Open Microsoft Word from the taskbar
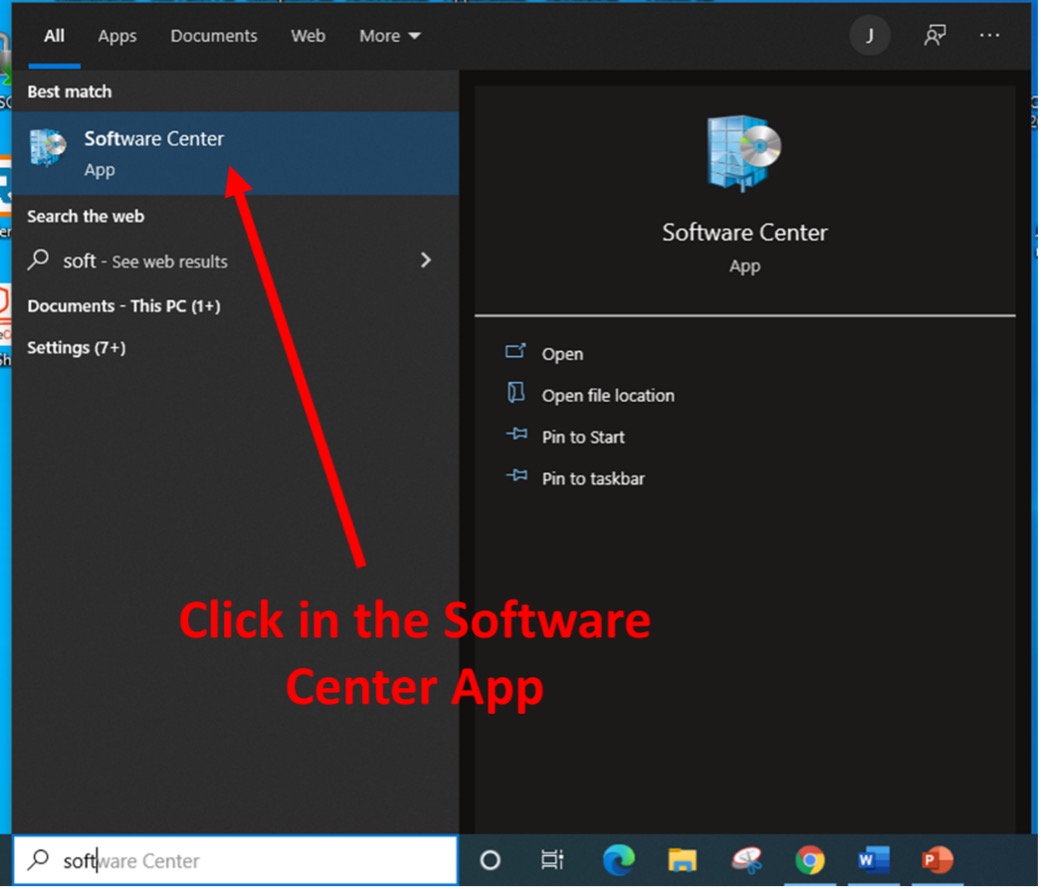 (873, 861)
